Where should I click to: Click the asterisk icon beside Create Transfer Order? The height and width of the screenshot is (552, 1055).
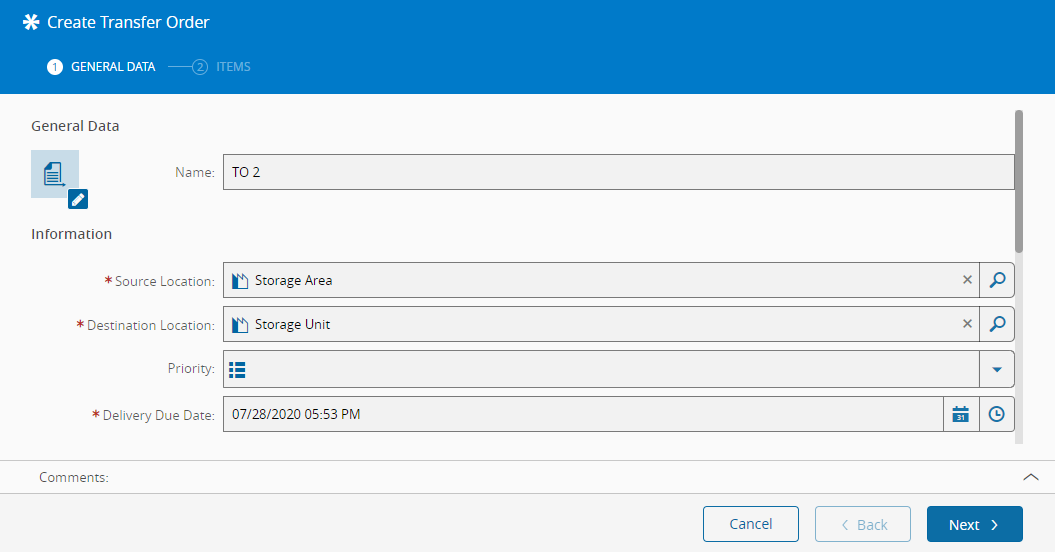click(31, 22)
